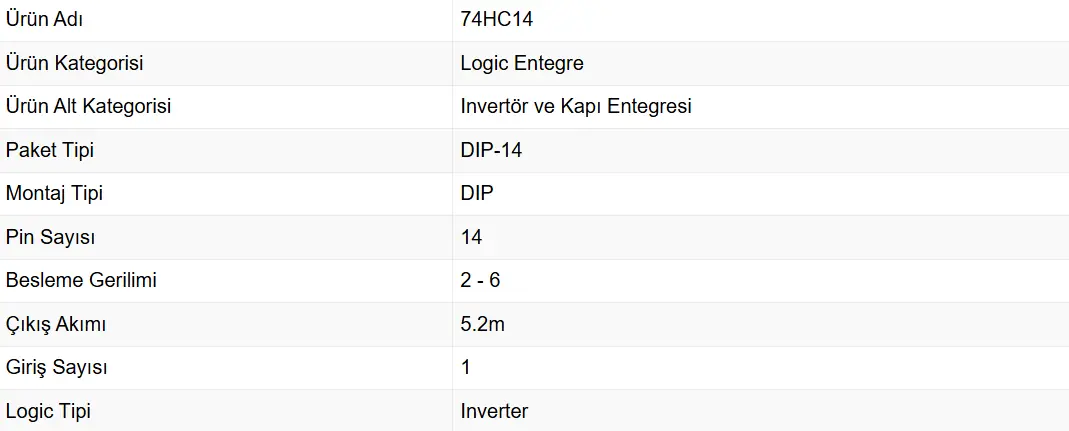
Task: Select the DIP-14 package type value
Action: click(491, 150)
